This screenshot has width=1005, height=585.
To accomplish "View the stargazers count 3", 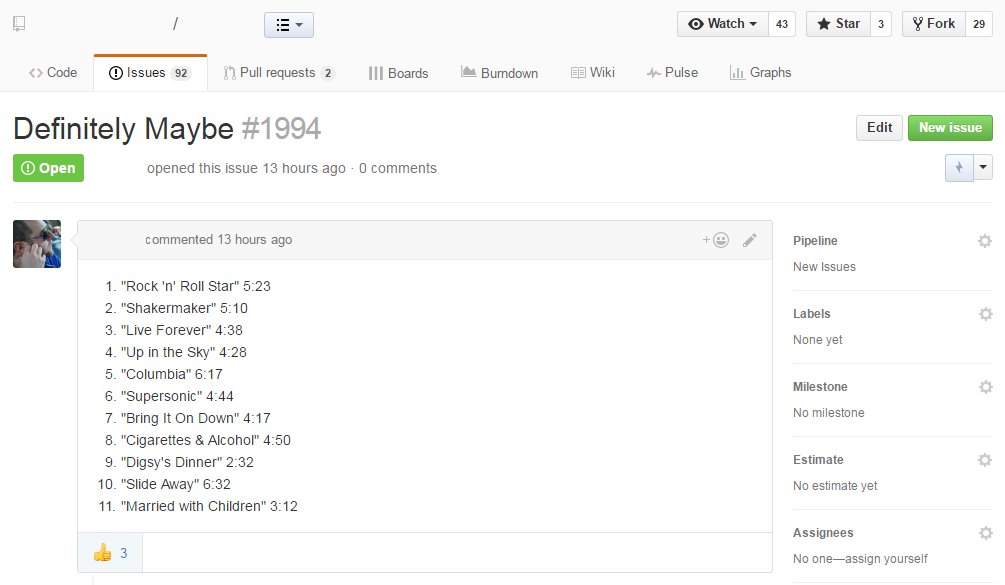I will [x=881, y=24].
